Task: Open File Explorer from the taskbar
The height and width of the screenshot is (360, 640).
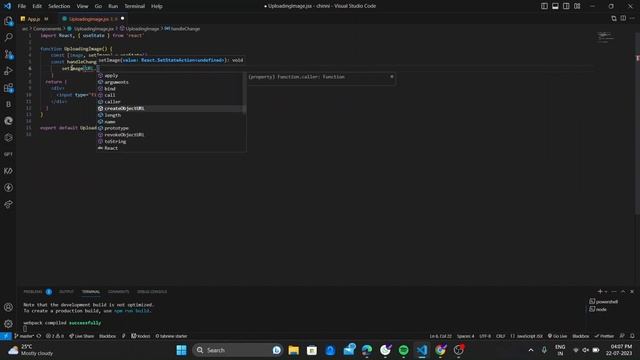Action: (x=293, y=350)
